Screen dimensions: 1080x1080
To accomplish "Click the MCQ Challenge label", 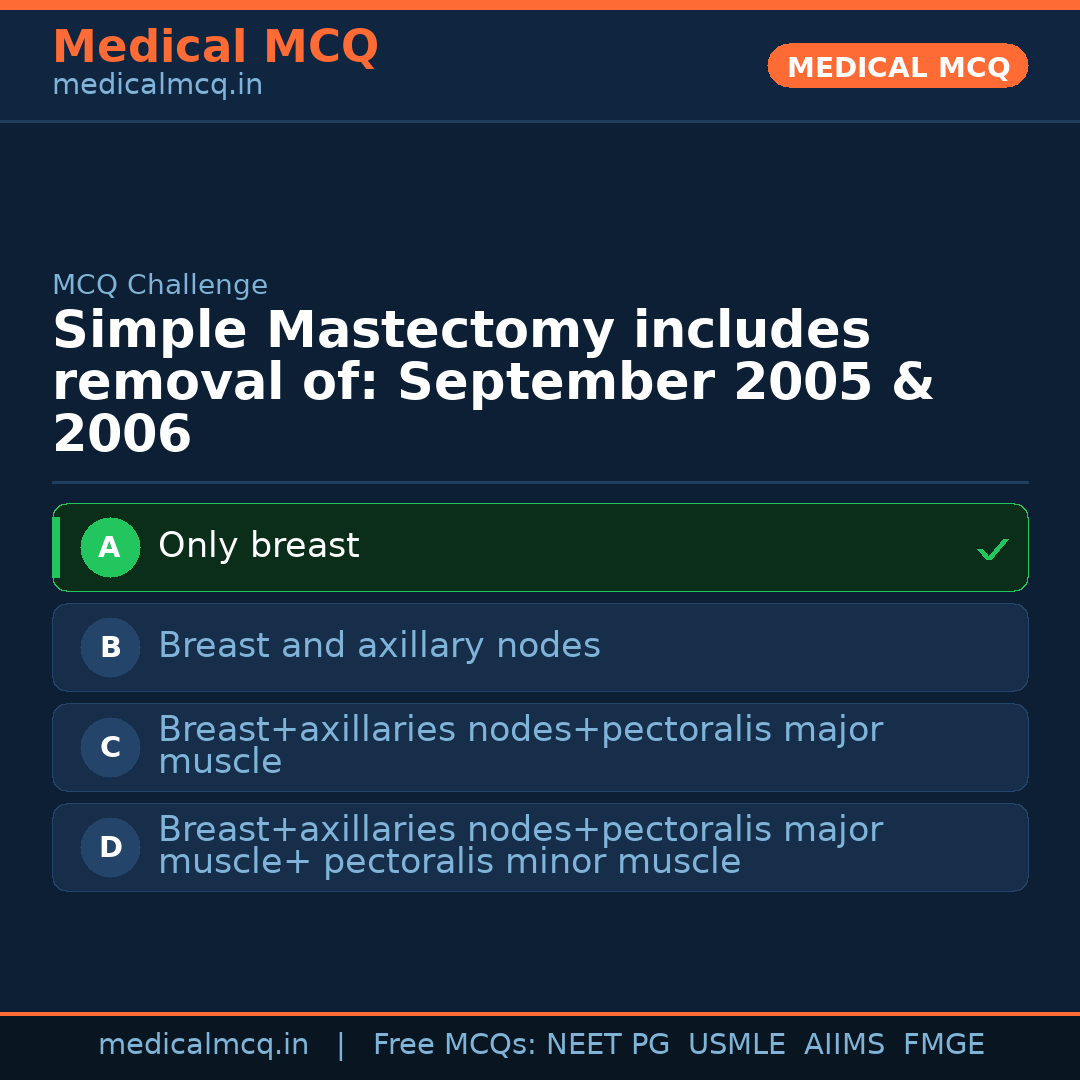I will [x=160, y=285].
